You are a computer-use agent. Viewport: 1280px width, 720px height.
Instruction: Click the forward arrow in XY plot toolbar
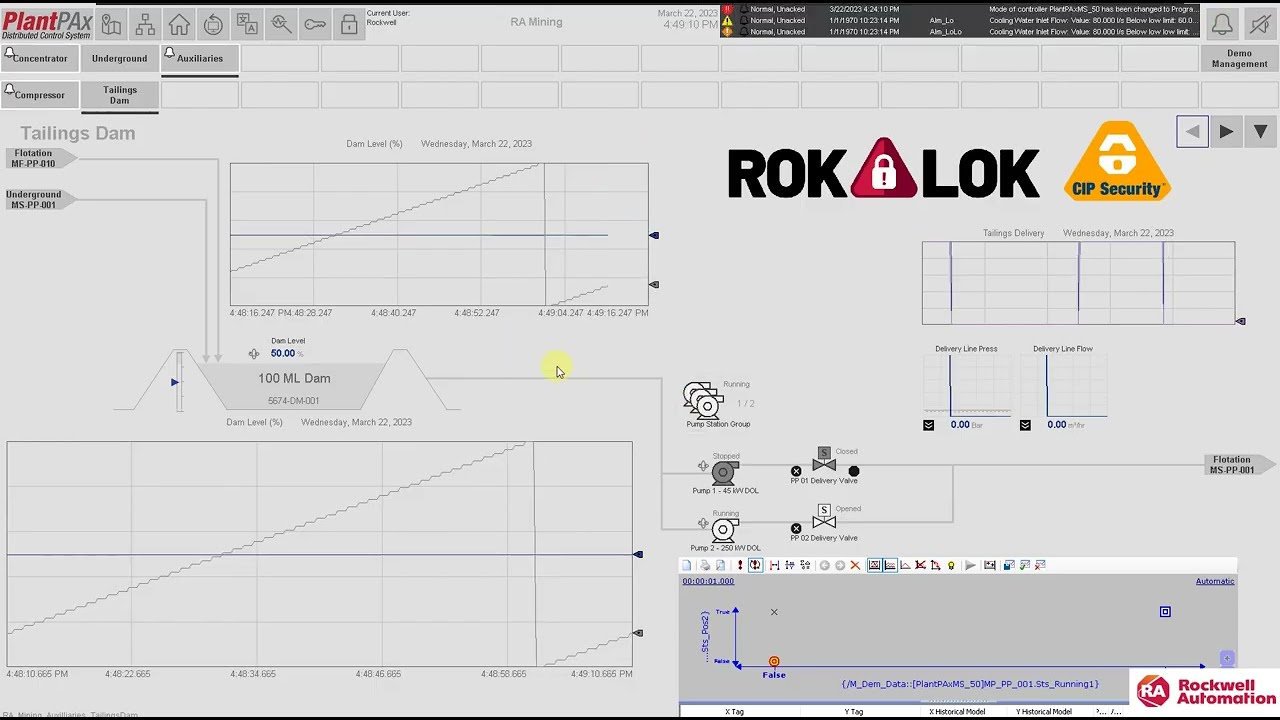pyautogui.click(x=840, y=565)
